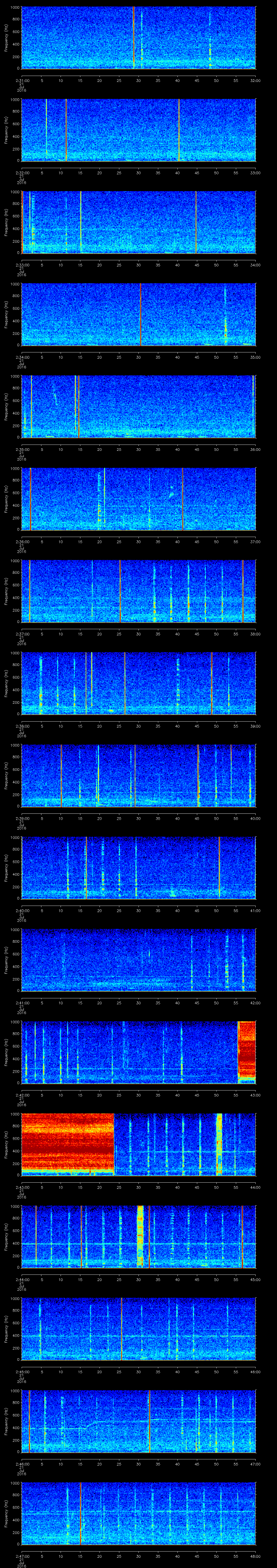Click the spectrogram panel starting at 2:34:00
This screenshot has width=277, height=1568.
pos(138,314)
